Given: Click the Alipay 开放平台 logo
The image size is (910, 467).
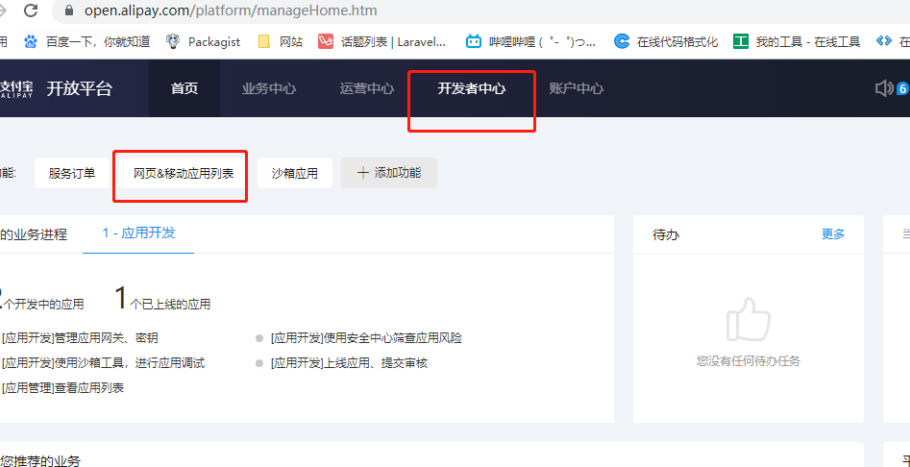Looking at the screenshot, I should pos(58,88).
